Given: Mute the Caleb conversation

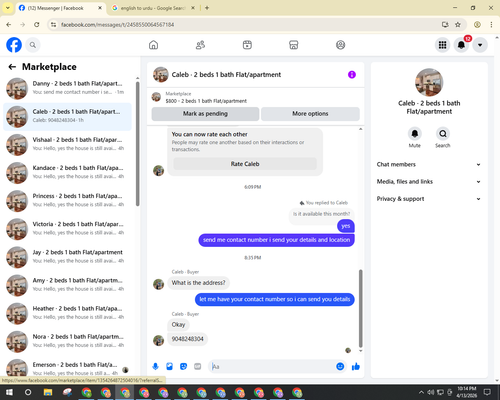Looking at the screenshot, I should point(415,134).
